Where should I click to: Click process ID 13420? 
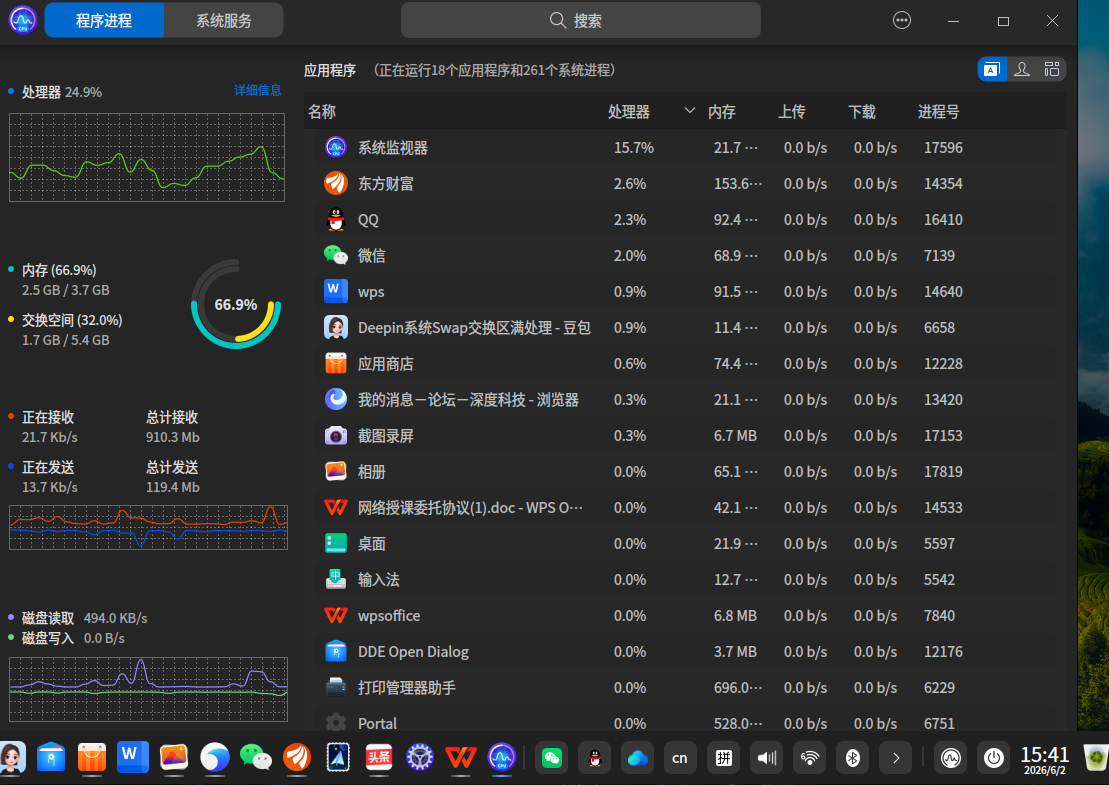pyautogui.click(x=943, y=400)
